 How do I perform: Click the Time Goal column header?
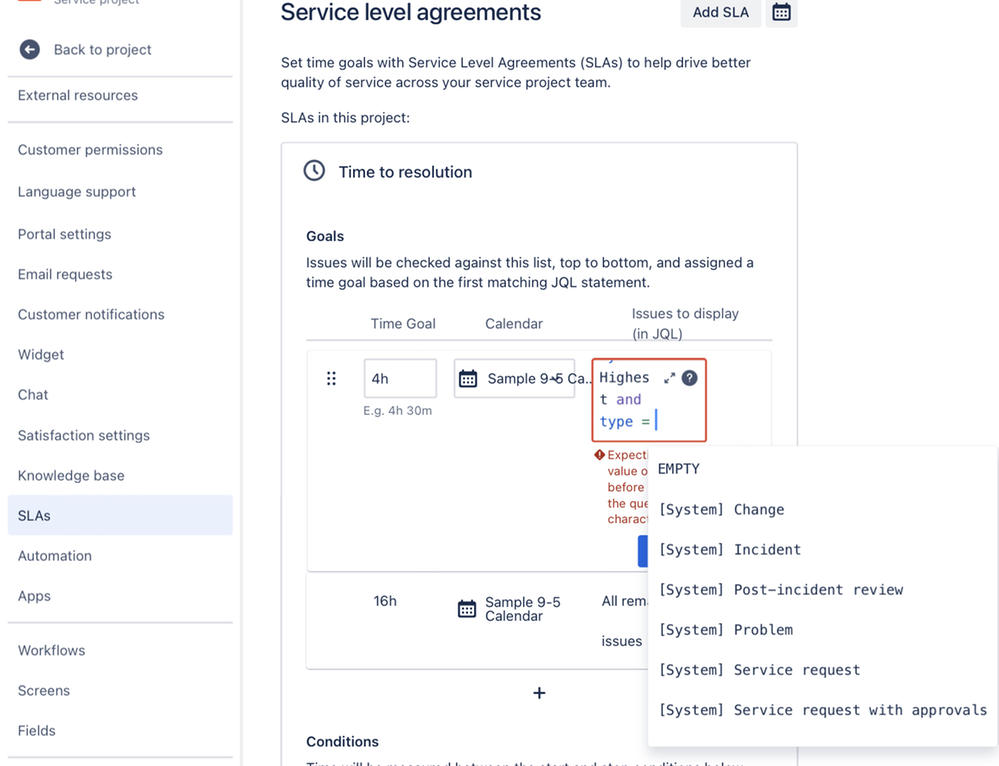point(403,324)
